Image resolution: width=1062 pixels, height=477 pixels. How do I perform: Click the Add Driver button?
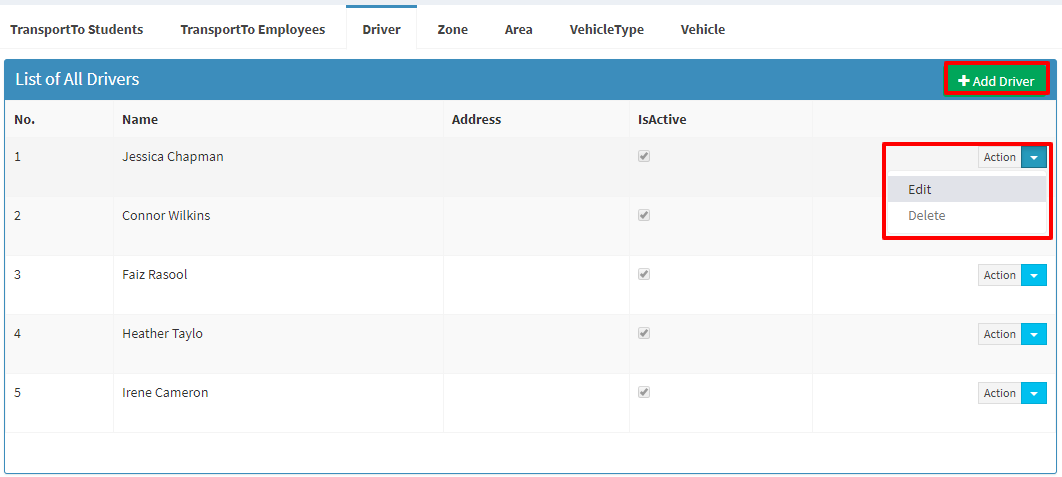tap(996, 81)
